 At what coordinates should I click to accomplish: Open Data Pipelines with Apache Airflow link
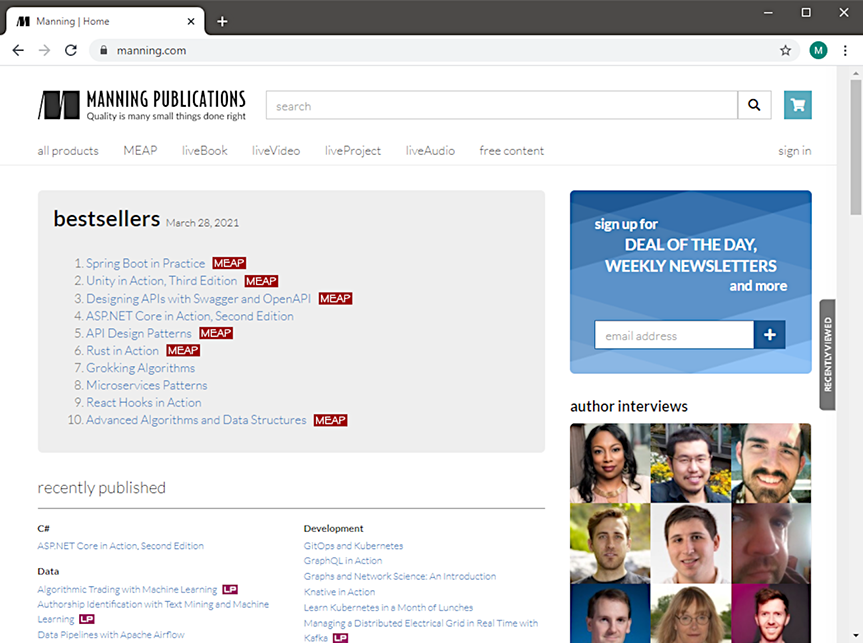[111, 635]
